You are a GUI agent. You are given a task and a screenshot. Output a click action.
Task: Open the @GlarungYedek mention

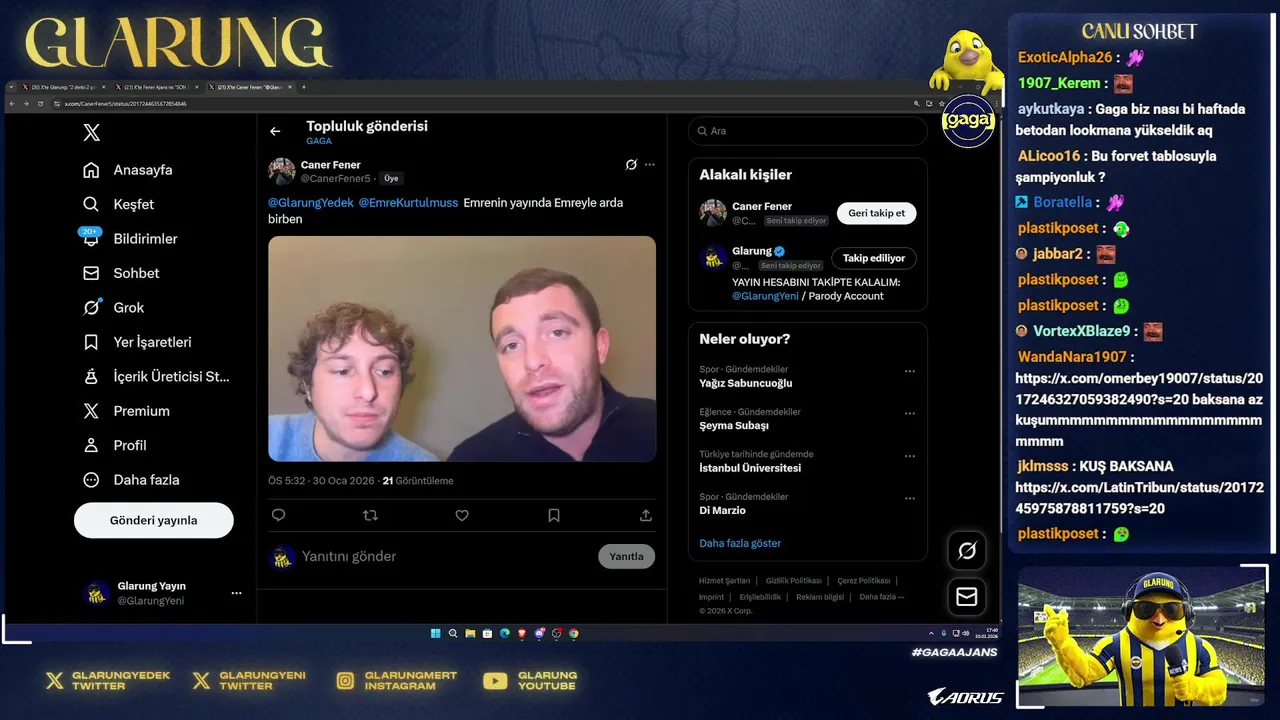tap(311, 203)
